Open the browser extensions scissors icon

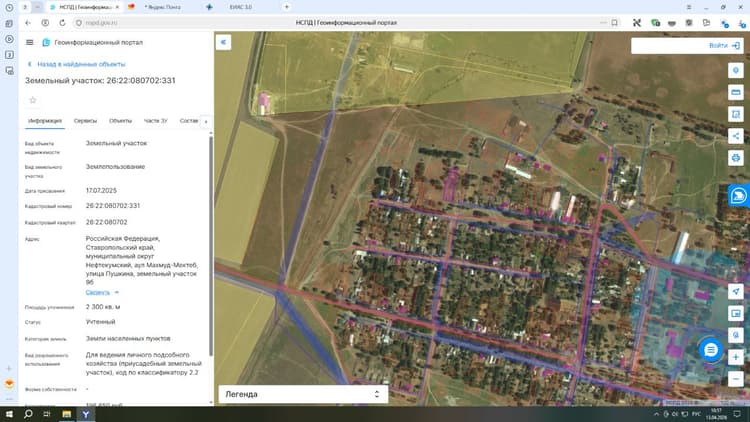tap(637, 22)
